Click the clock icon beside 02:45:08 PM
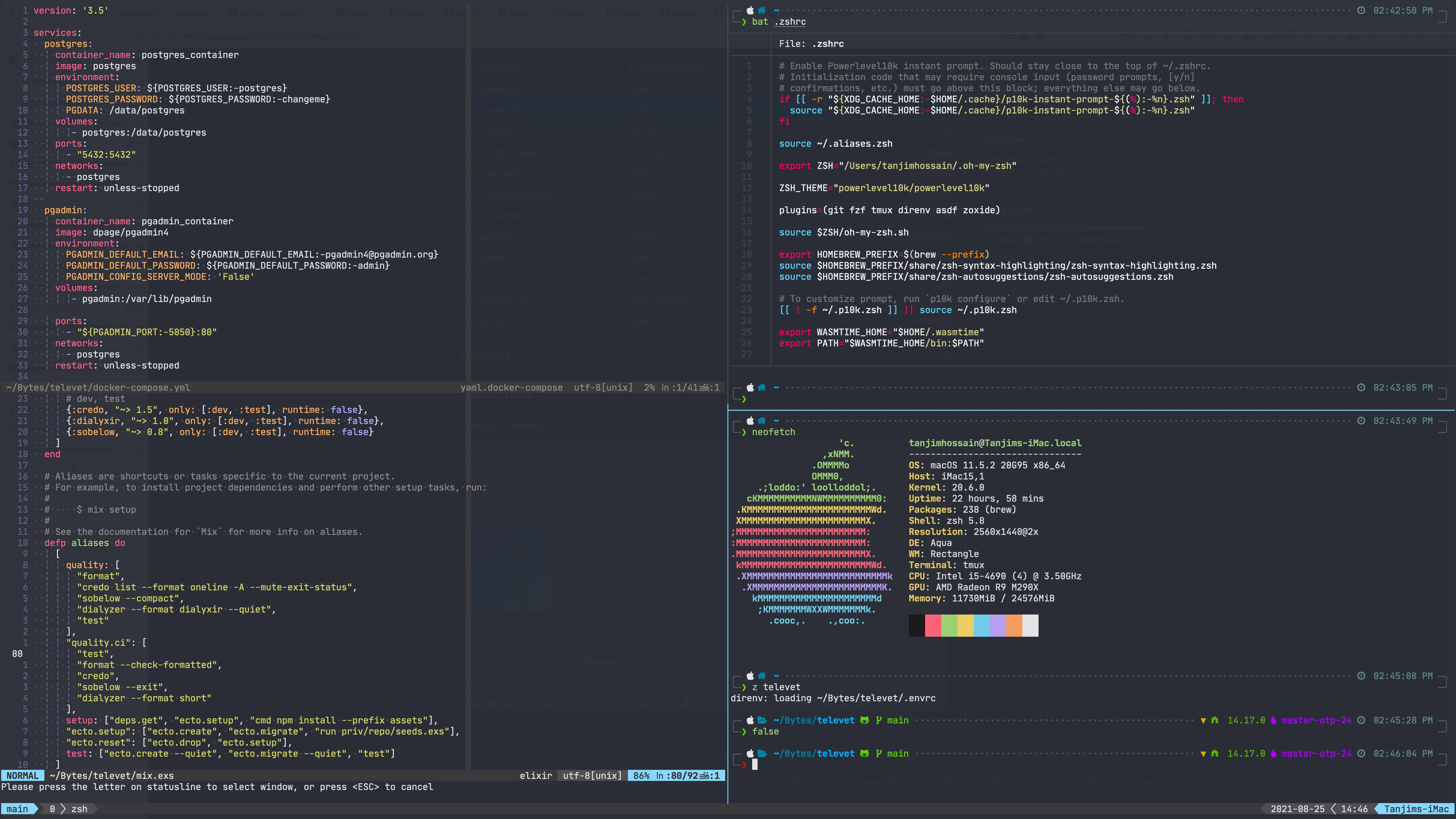This screenshot has height=819, width=1456. [x=1361, y=676]
